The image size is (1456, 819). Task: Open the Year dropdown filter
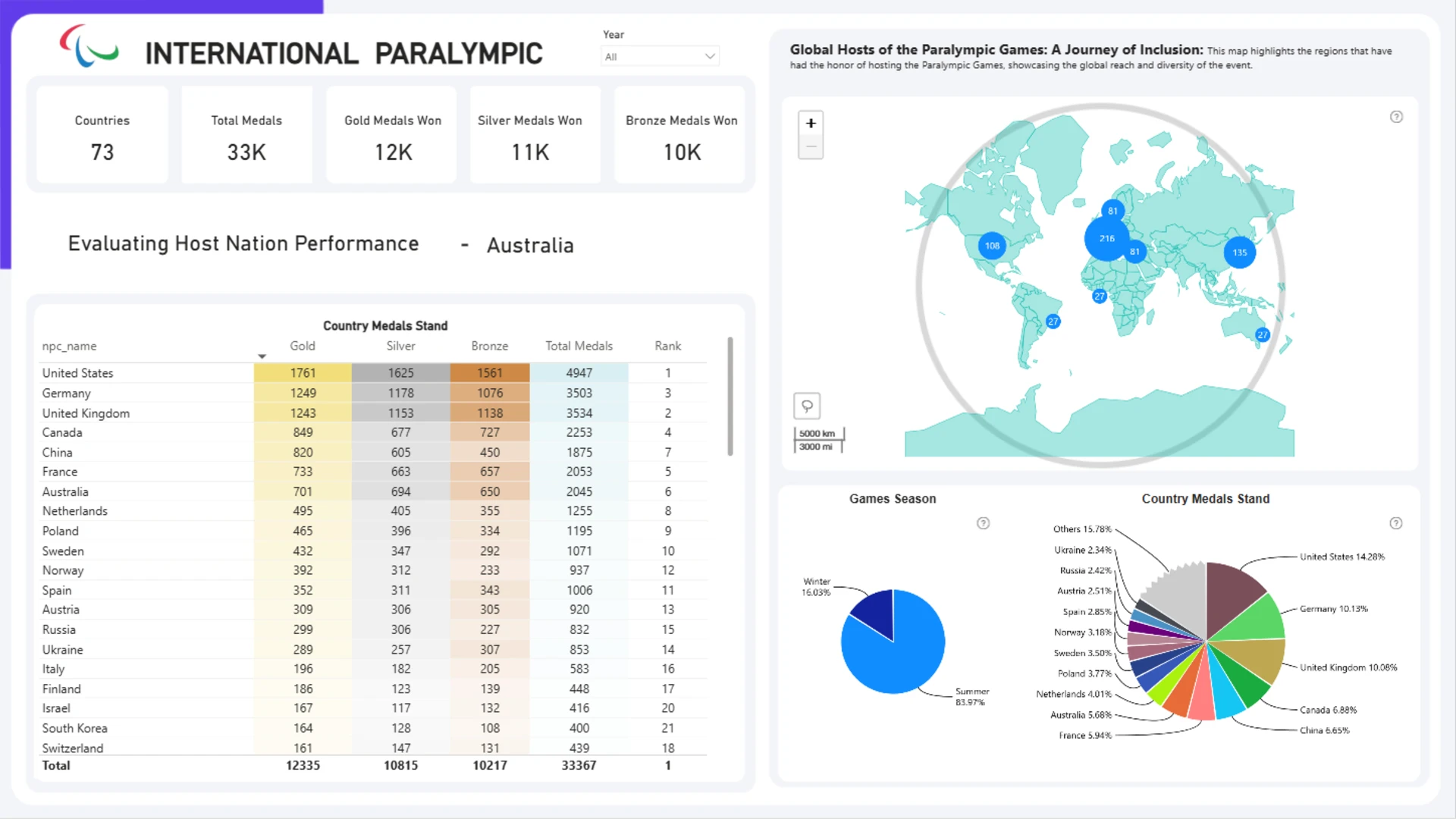tap(660, 56)
